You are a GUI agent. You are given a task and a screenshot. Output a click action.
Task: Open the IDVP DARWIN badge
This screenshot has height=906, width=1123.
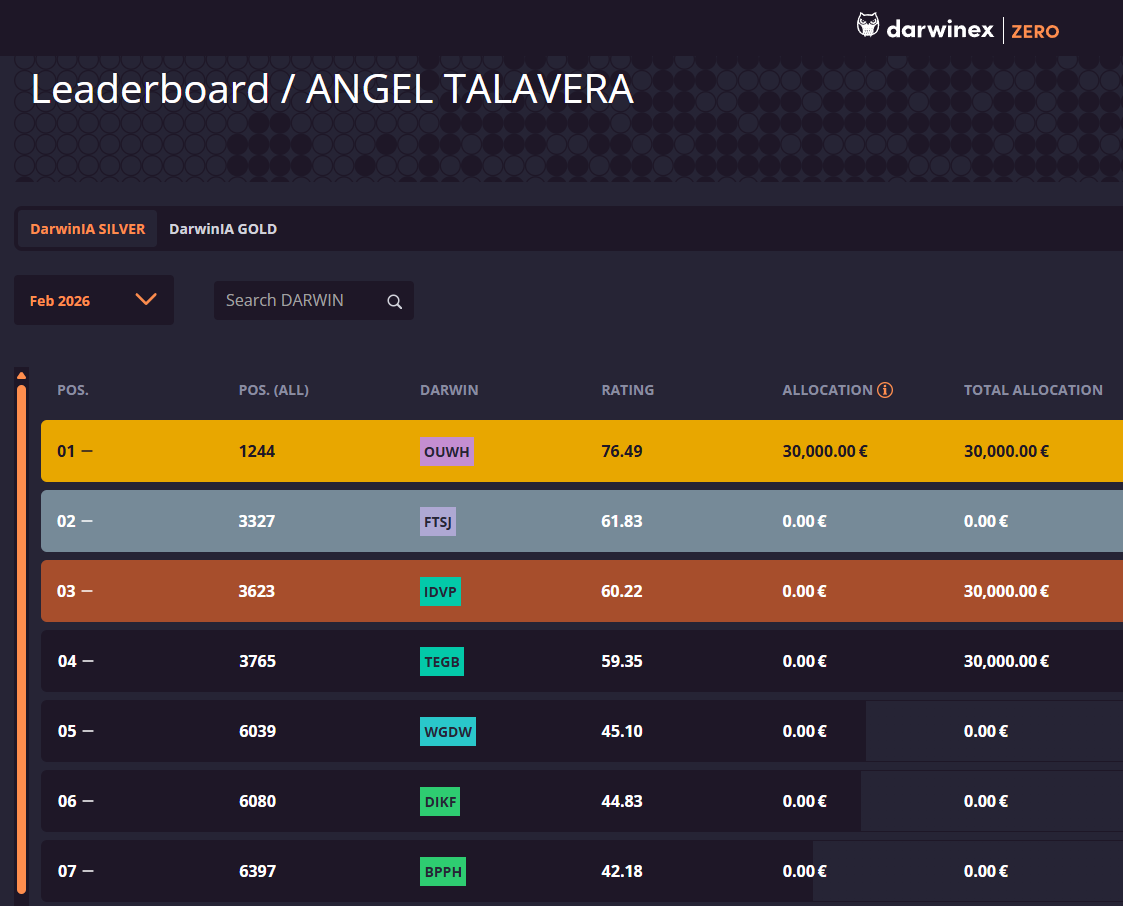click(440, 592)
